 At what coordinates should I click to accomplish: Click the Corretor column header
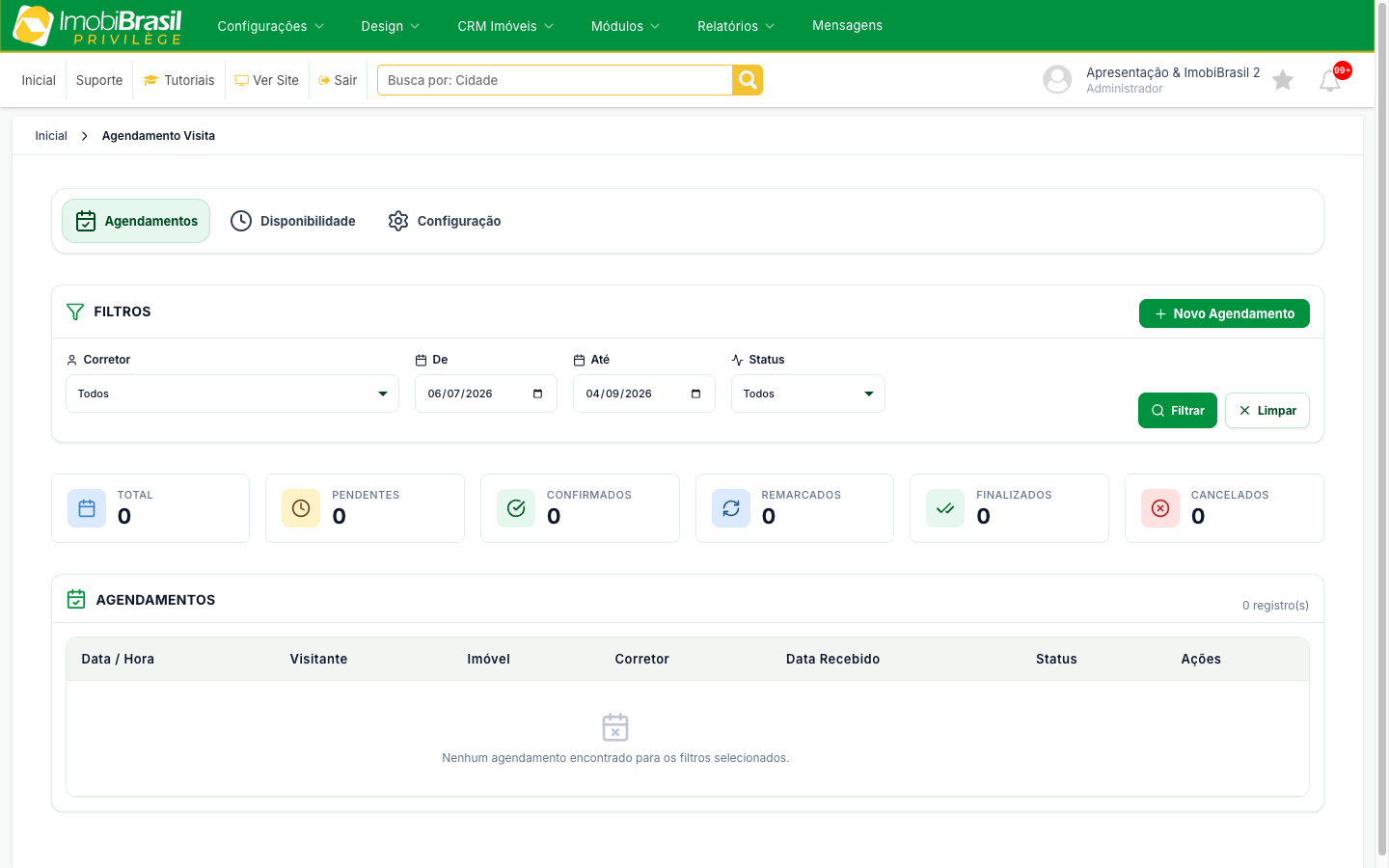click(641, 660)
